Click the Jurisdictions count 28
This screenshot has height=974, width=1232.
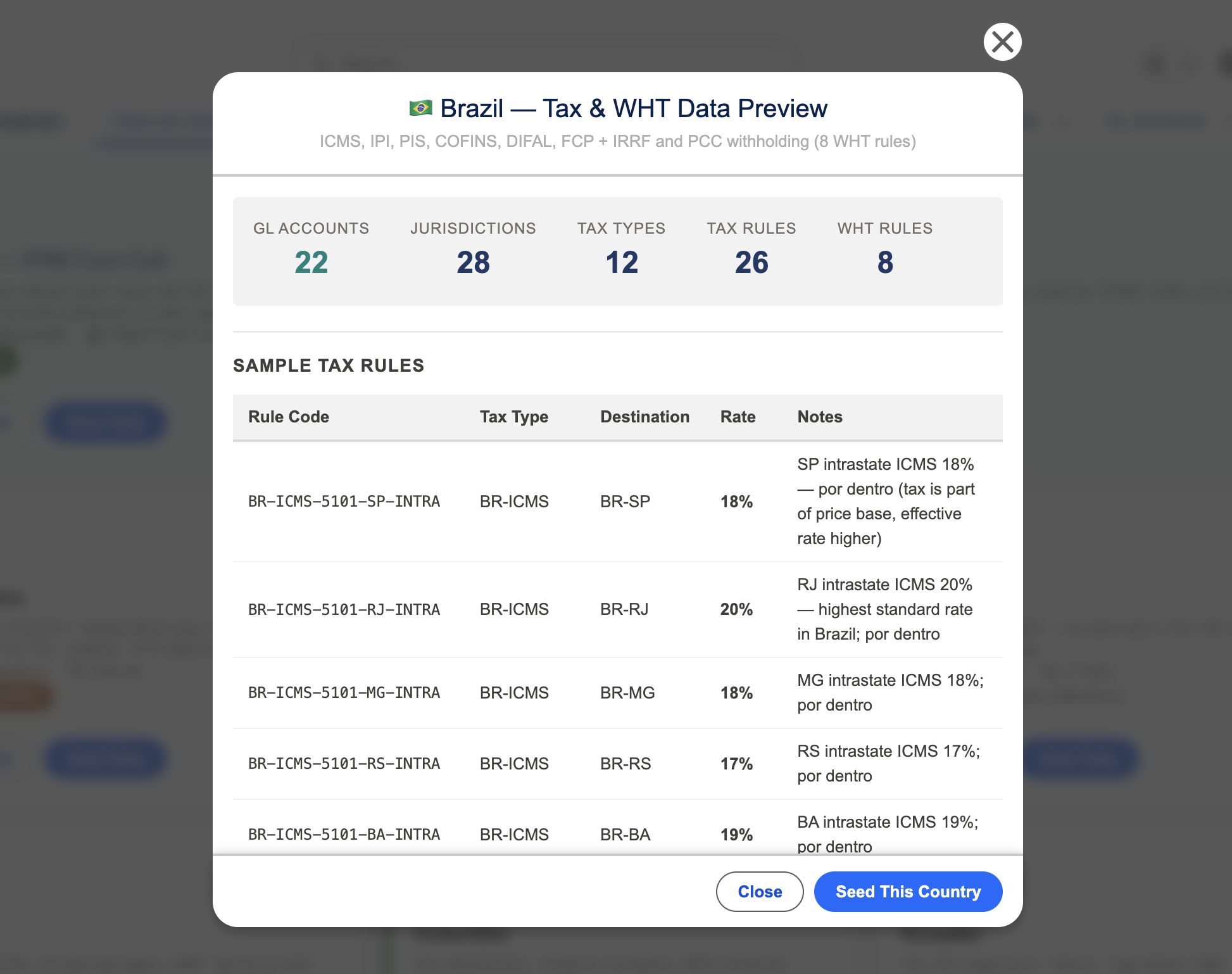(473, 262)
